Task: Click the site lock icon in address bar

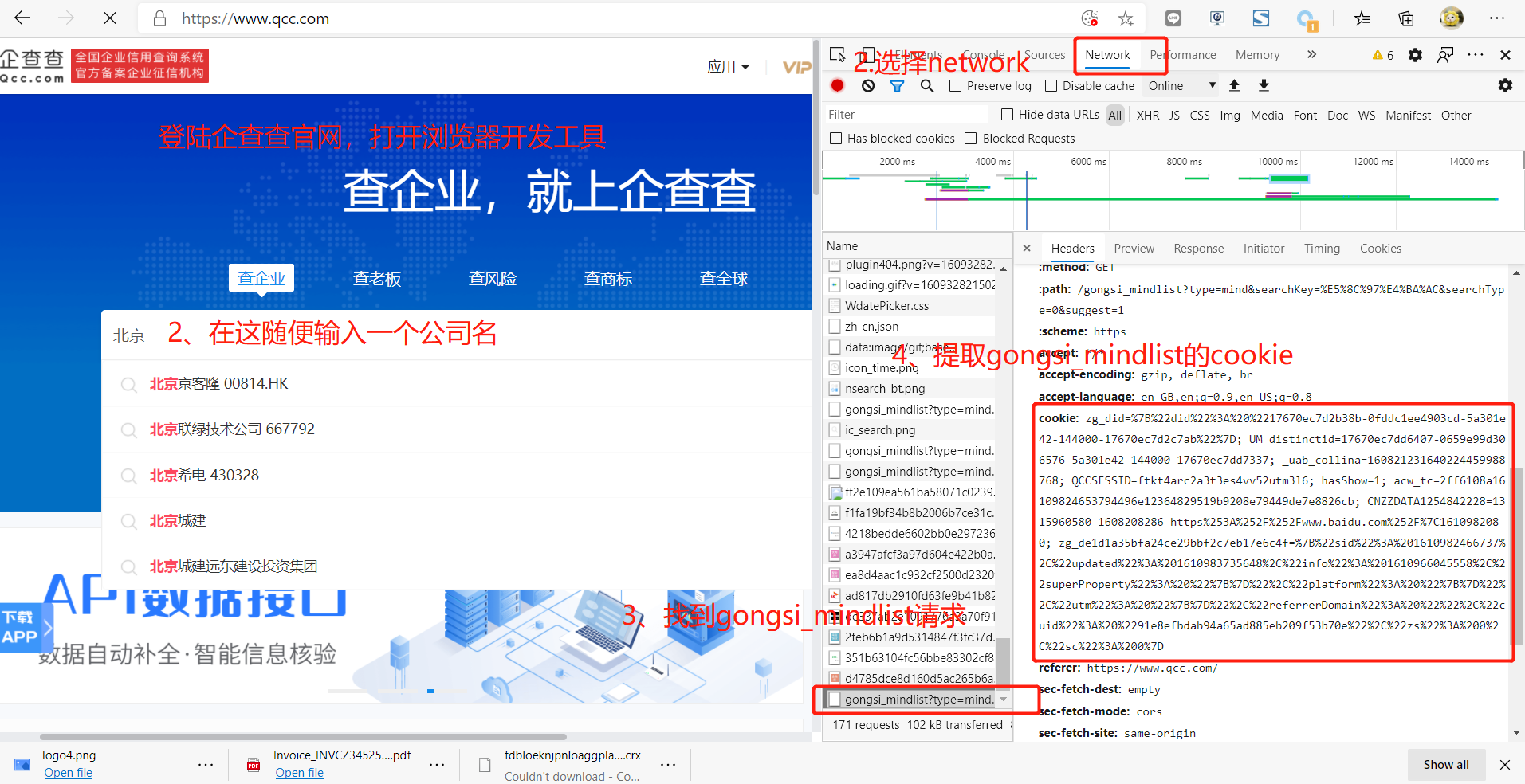Action: (x=160, y=18)
